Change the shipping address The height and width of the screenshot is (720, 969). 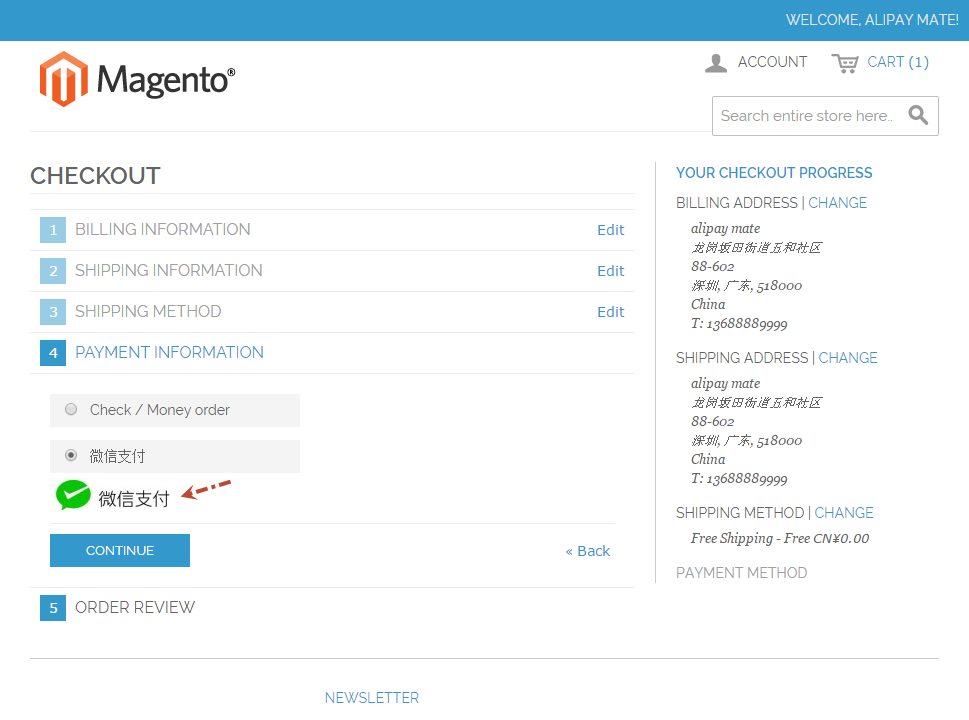click(848, 358)
